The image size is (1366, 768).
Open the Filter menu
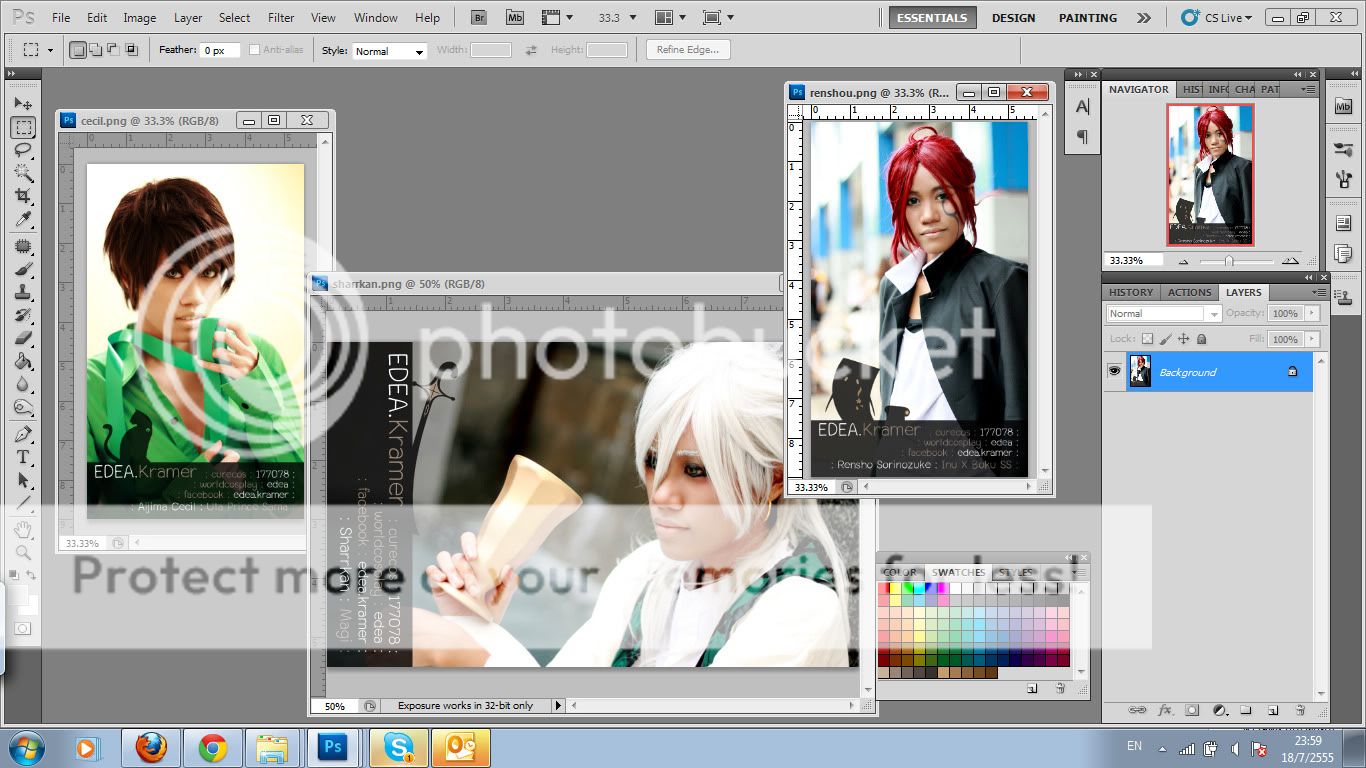pos(281,18)
